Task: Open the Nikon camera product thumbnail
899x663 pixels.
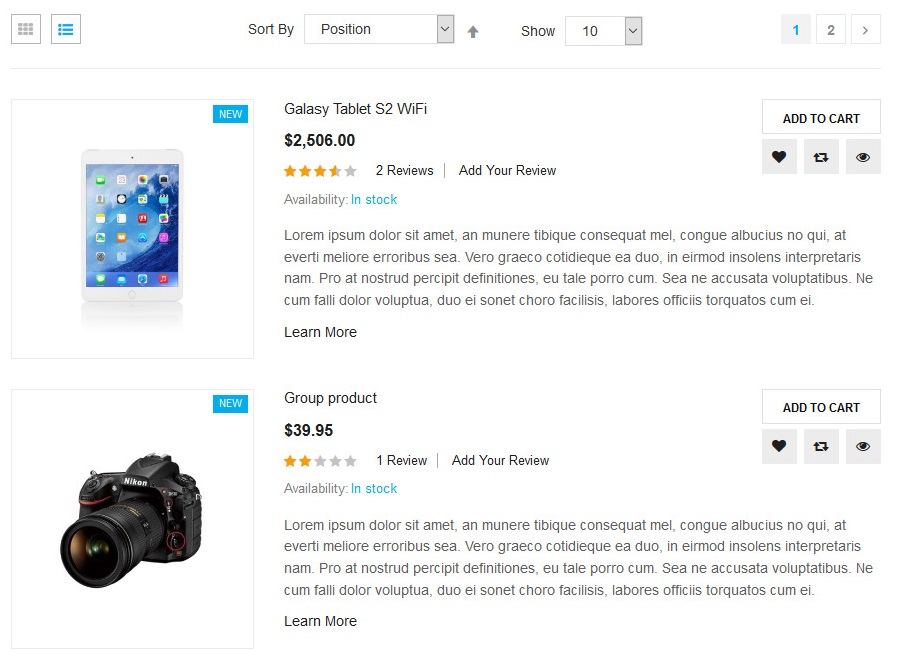Action: coord(132,518)
